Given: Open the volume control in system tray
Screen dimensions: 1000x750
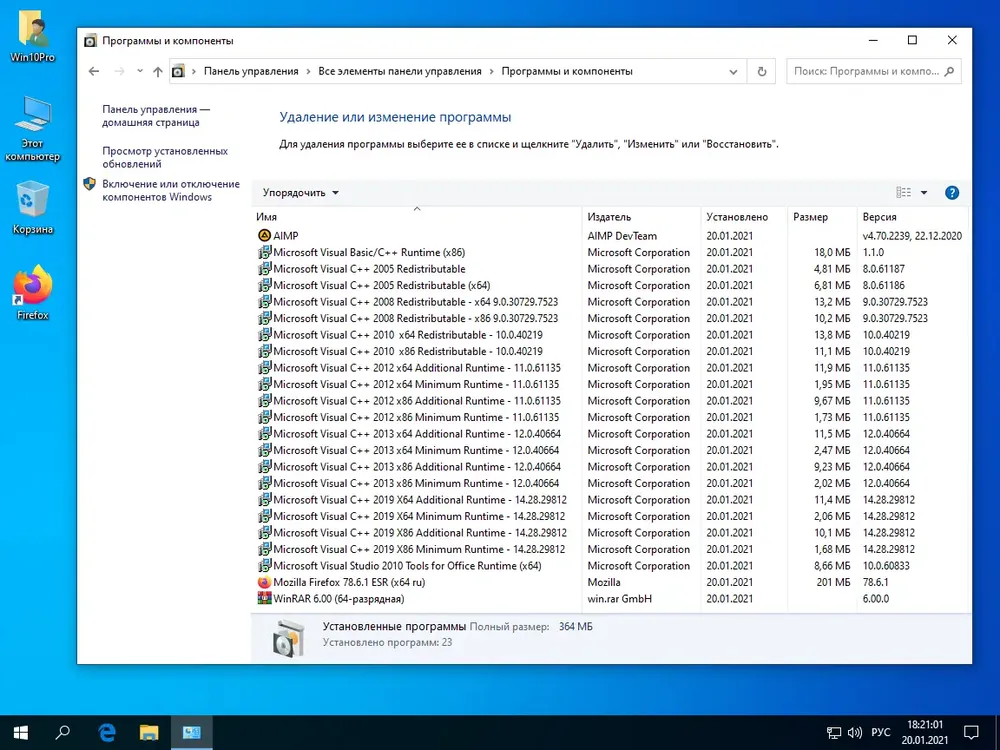Looking at the screenshot, I should (855, 733).
